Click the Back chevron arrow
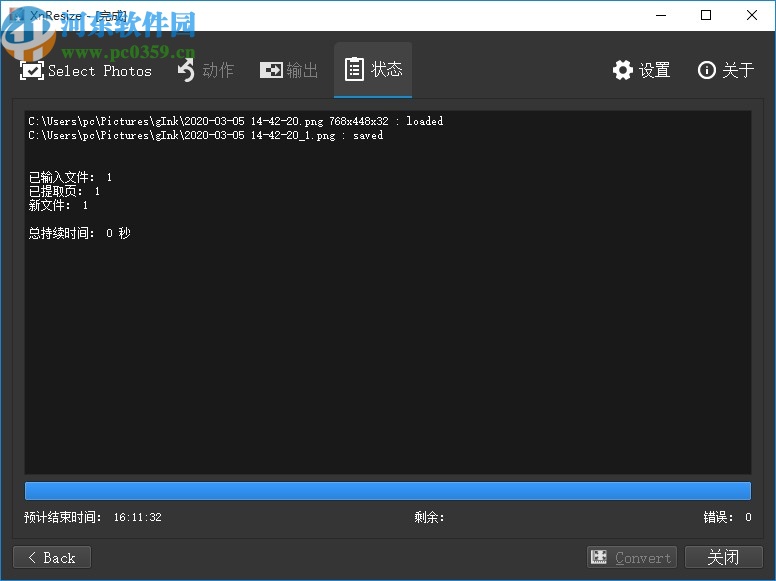Image resolution: width=776 pixels, height=581 pixels. (x=32, y=557)
